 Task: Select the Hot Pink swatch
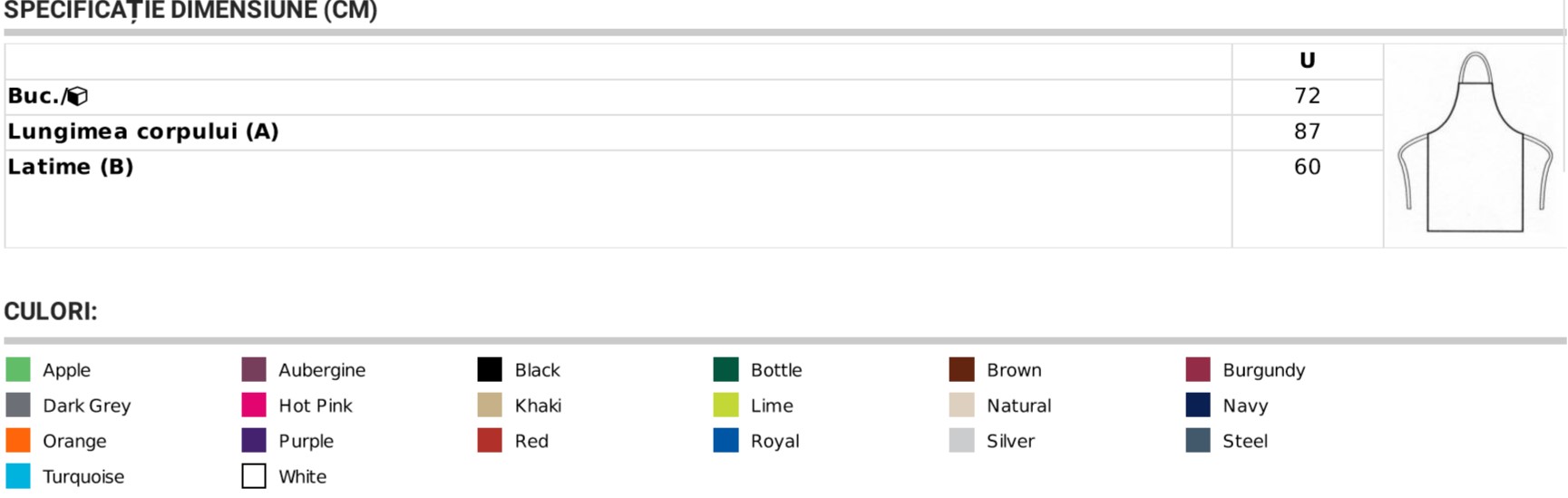click(x=254, y=405)
